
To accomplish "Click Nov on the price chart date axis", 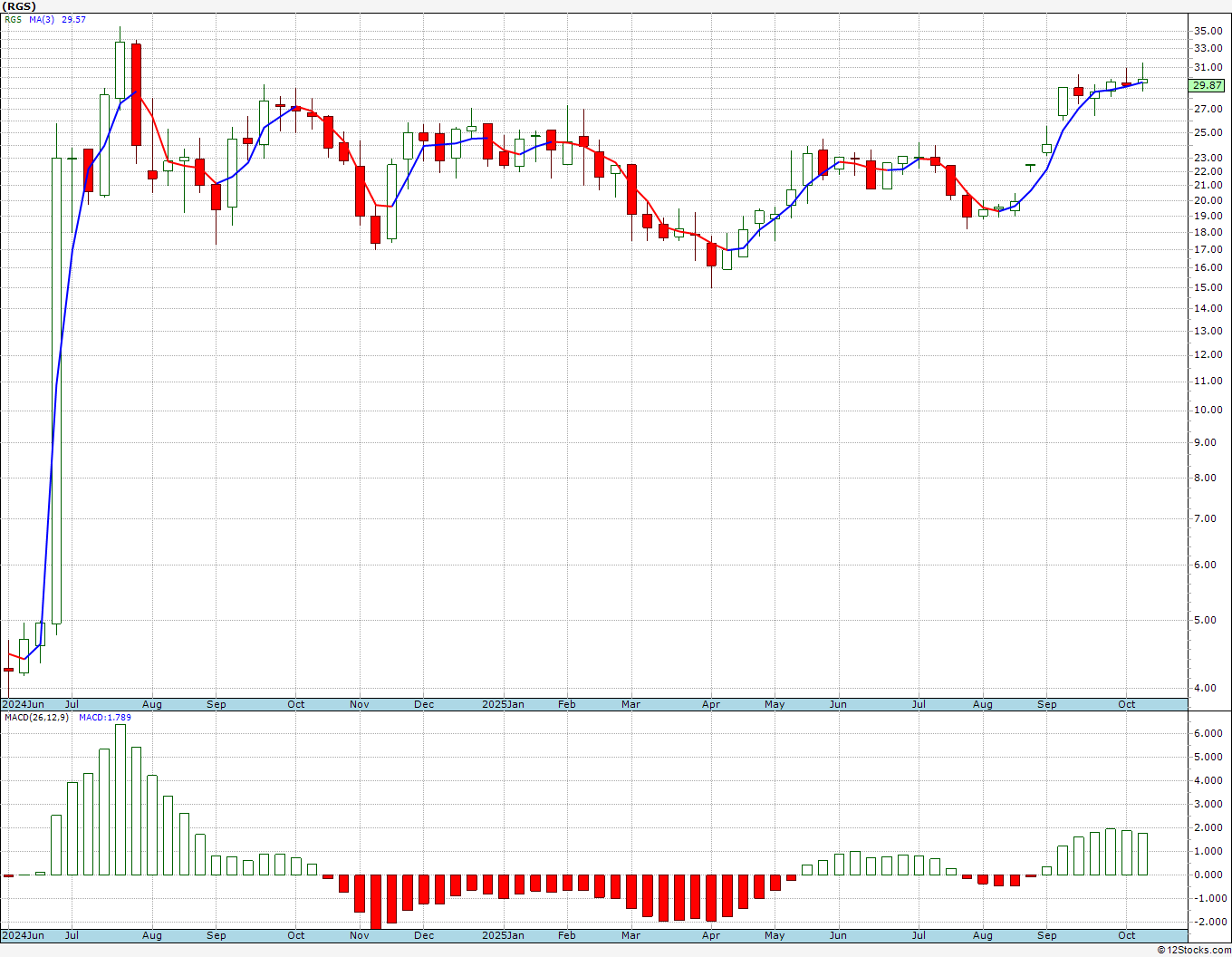I will 360,704.
